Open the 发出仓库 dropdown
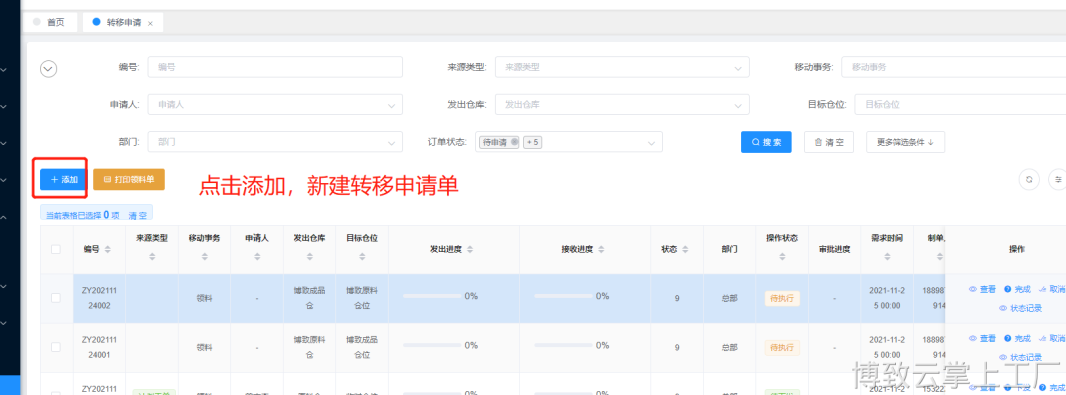 (x=622, y=105)
